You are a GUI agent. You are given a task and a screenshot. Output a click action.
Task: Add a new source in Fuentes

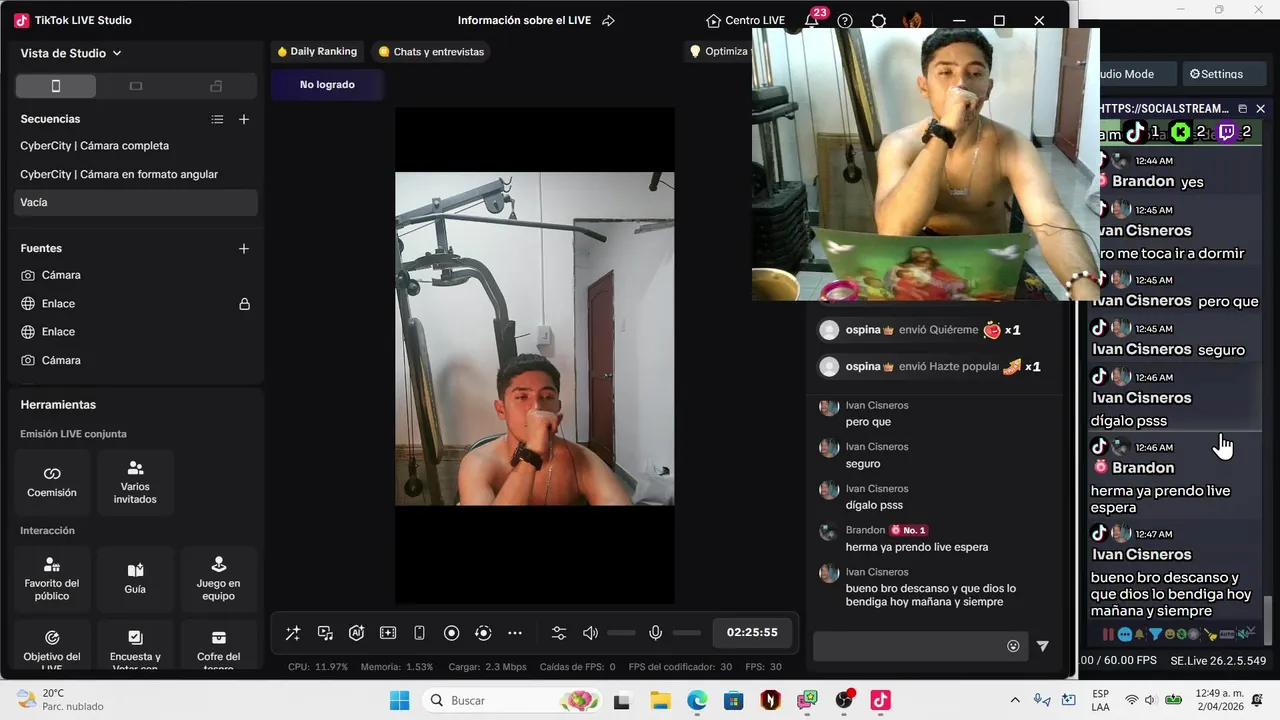244,248
